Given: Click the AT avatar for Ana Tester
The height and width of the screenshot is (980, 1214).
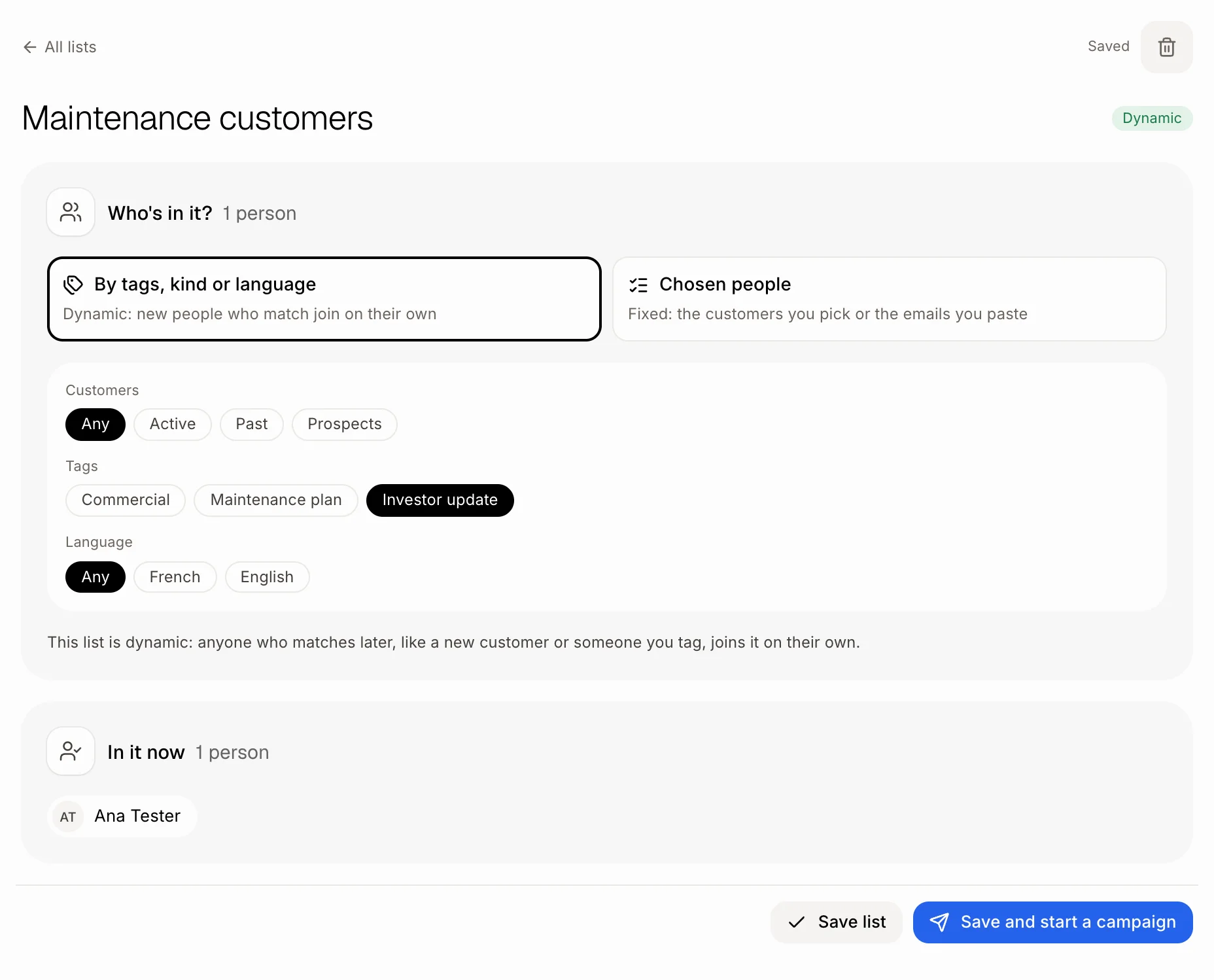Looking at the screenshot, I should click(x=68, y=816).
